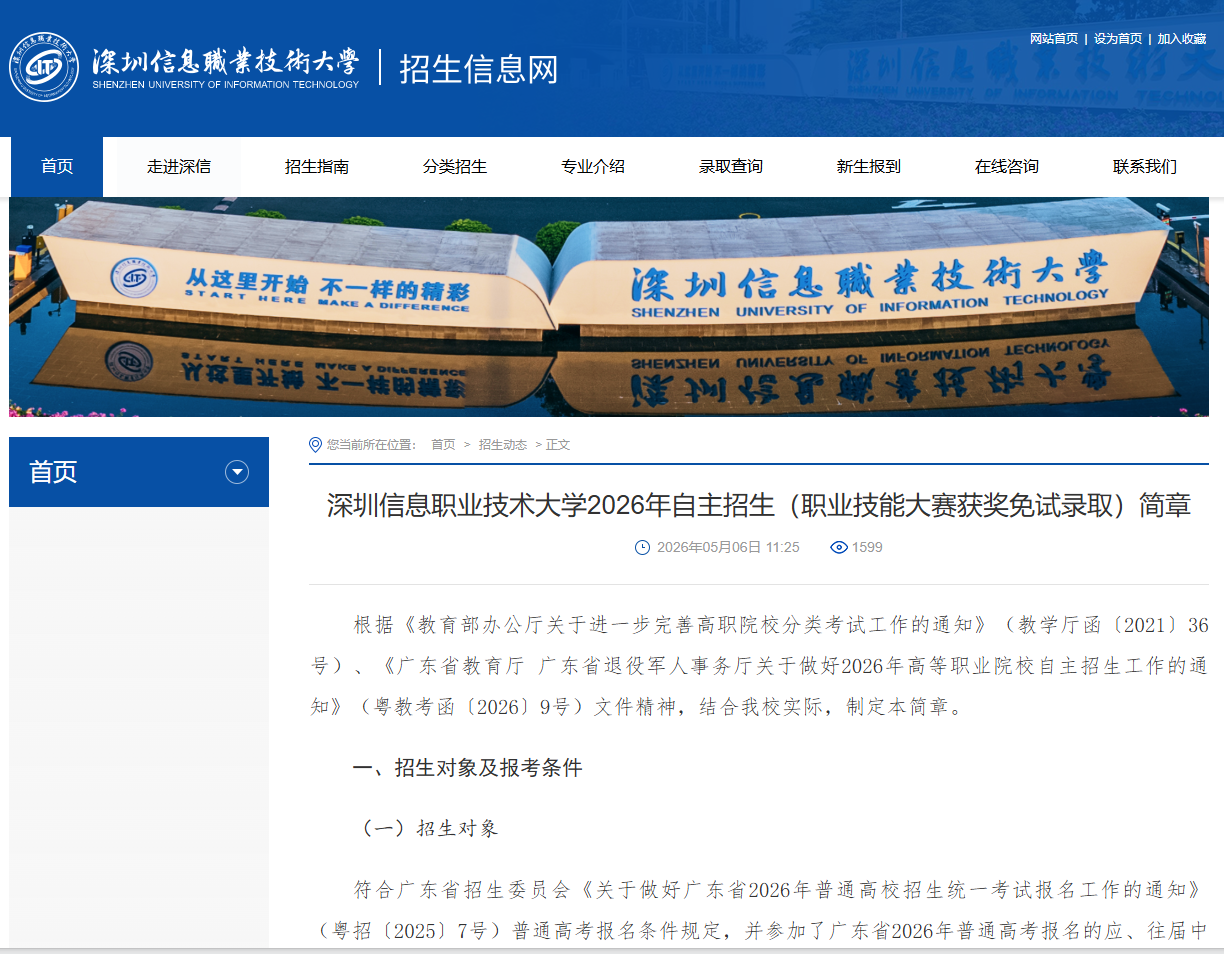This screenshot has width=1224, height=954.
Task: Click the 您当前所在位置 label
Action: (x=372, y=445)
